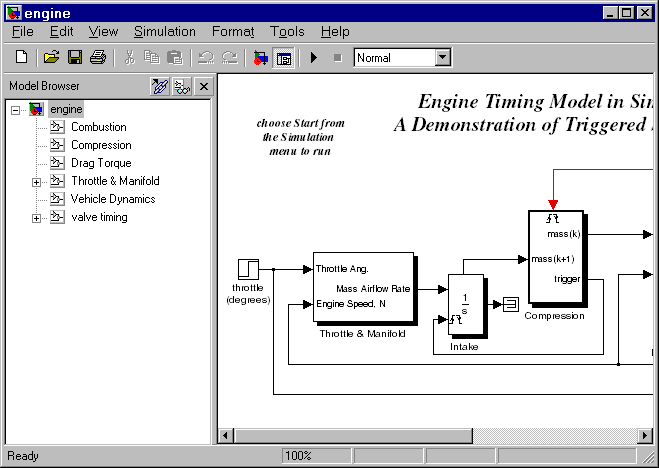Expand the Throttle & Manifold tree node

(36, 182)
